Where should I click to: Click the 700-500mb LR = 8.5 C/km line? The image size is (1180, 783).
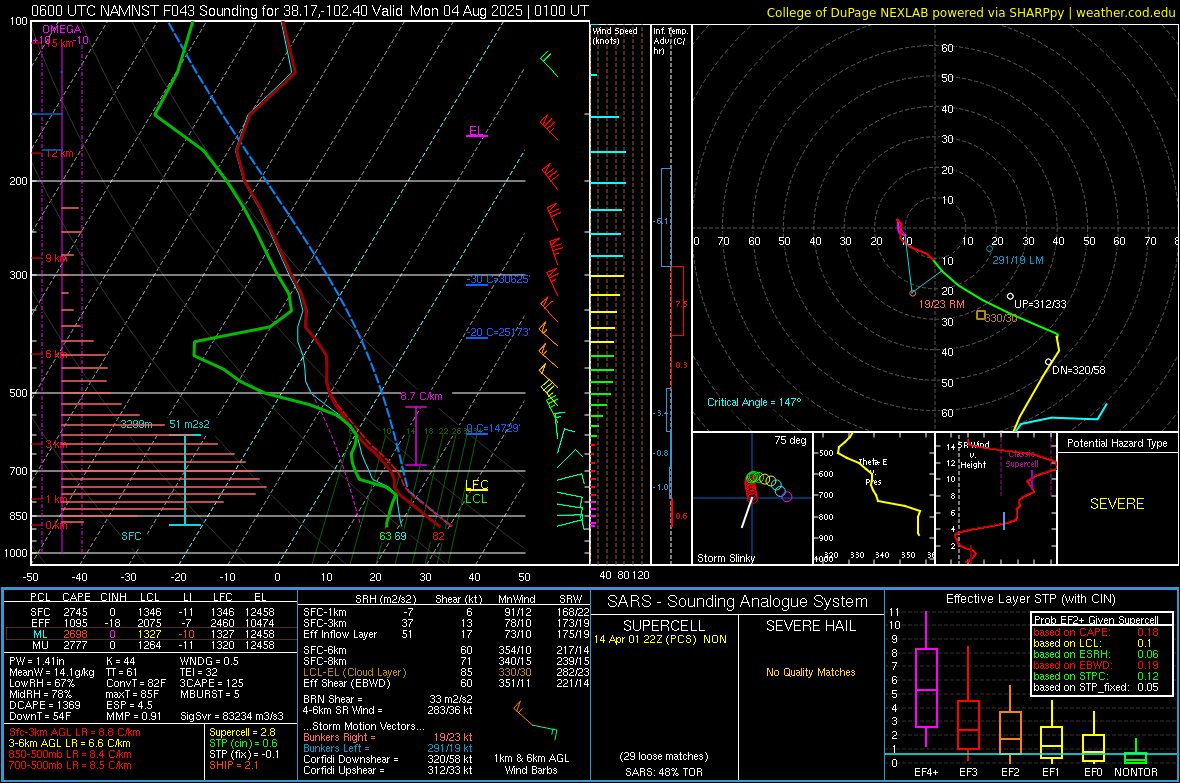[70, 765]
